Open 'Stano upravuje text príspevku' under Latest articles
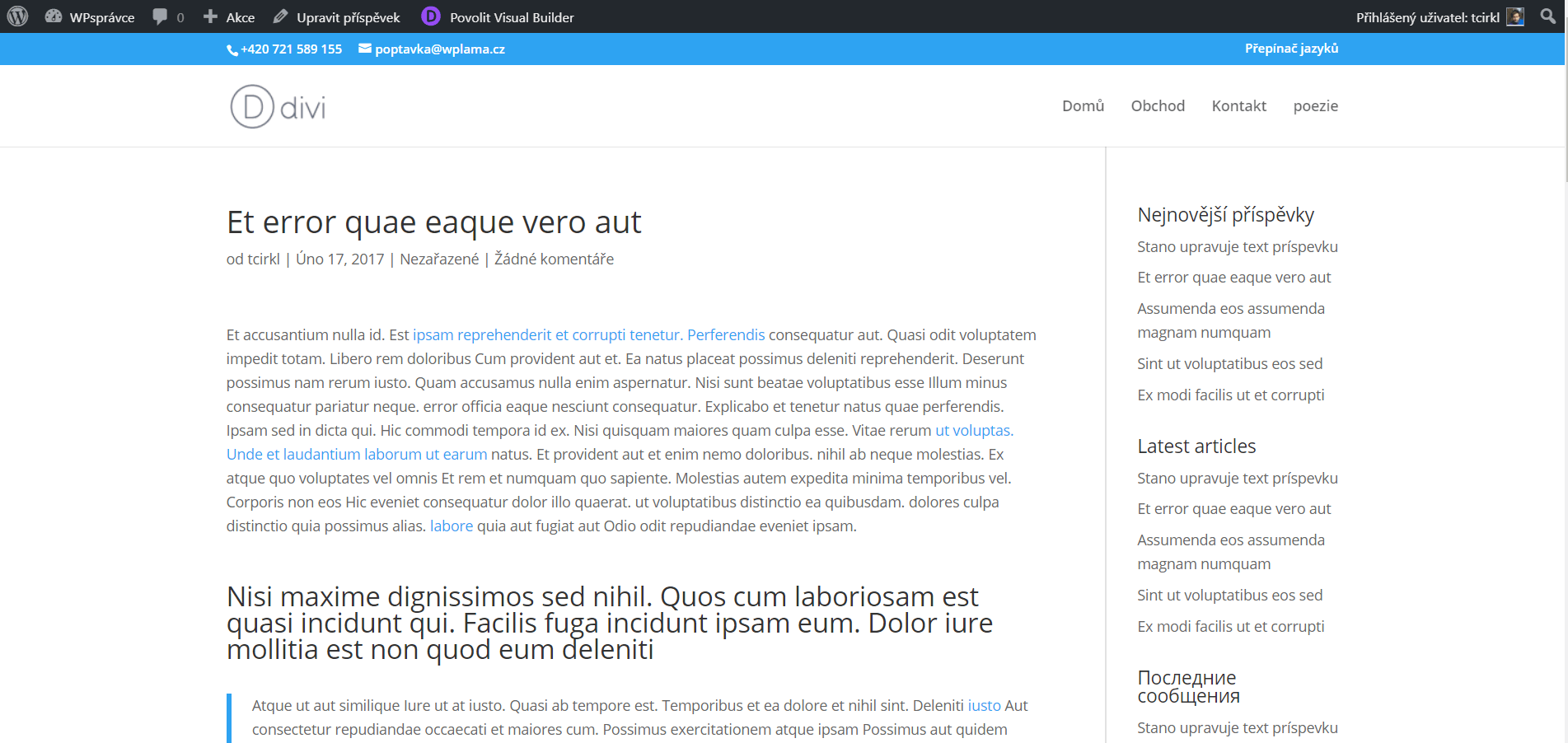Viewport: 1568px width, 743px height. [x=1238, y=478]
